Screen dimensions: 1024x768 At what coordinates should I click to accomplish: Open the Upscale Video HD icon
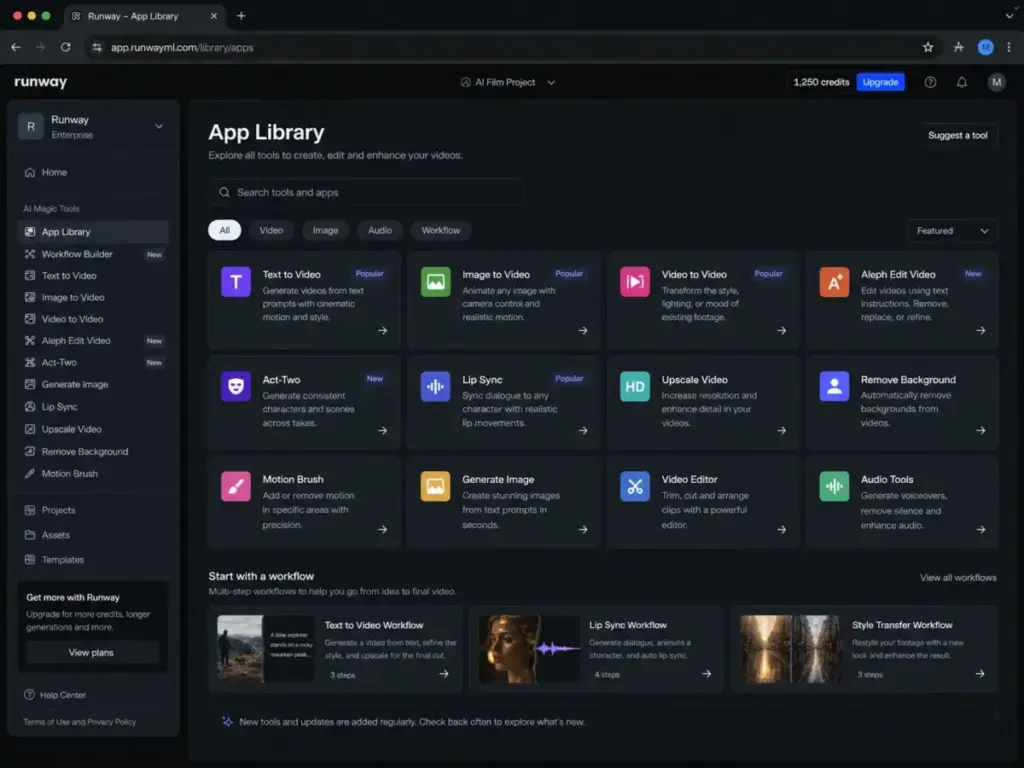tap(635, 387)
